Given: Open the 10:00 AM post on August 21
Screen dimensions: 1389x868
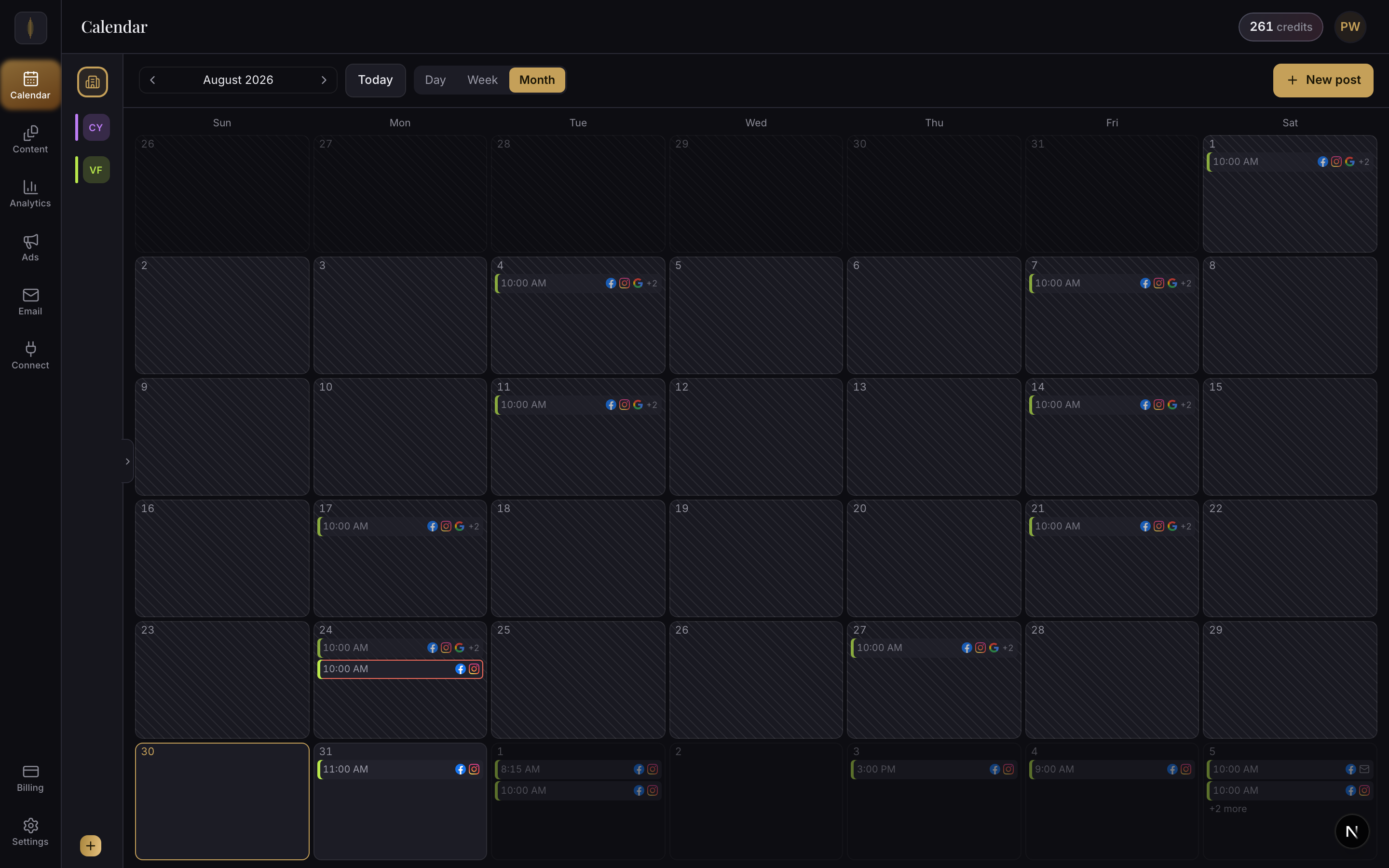Looking at the screenshot, I should tap(1112, 527).
